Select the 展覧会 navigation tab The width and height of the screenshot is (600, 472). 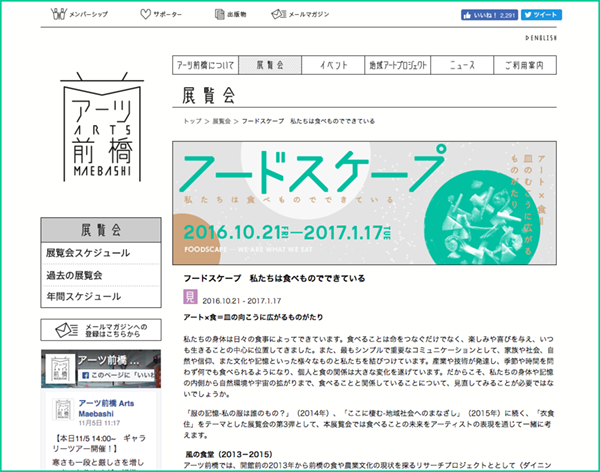[x=270, y=64]
